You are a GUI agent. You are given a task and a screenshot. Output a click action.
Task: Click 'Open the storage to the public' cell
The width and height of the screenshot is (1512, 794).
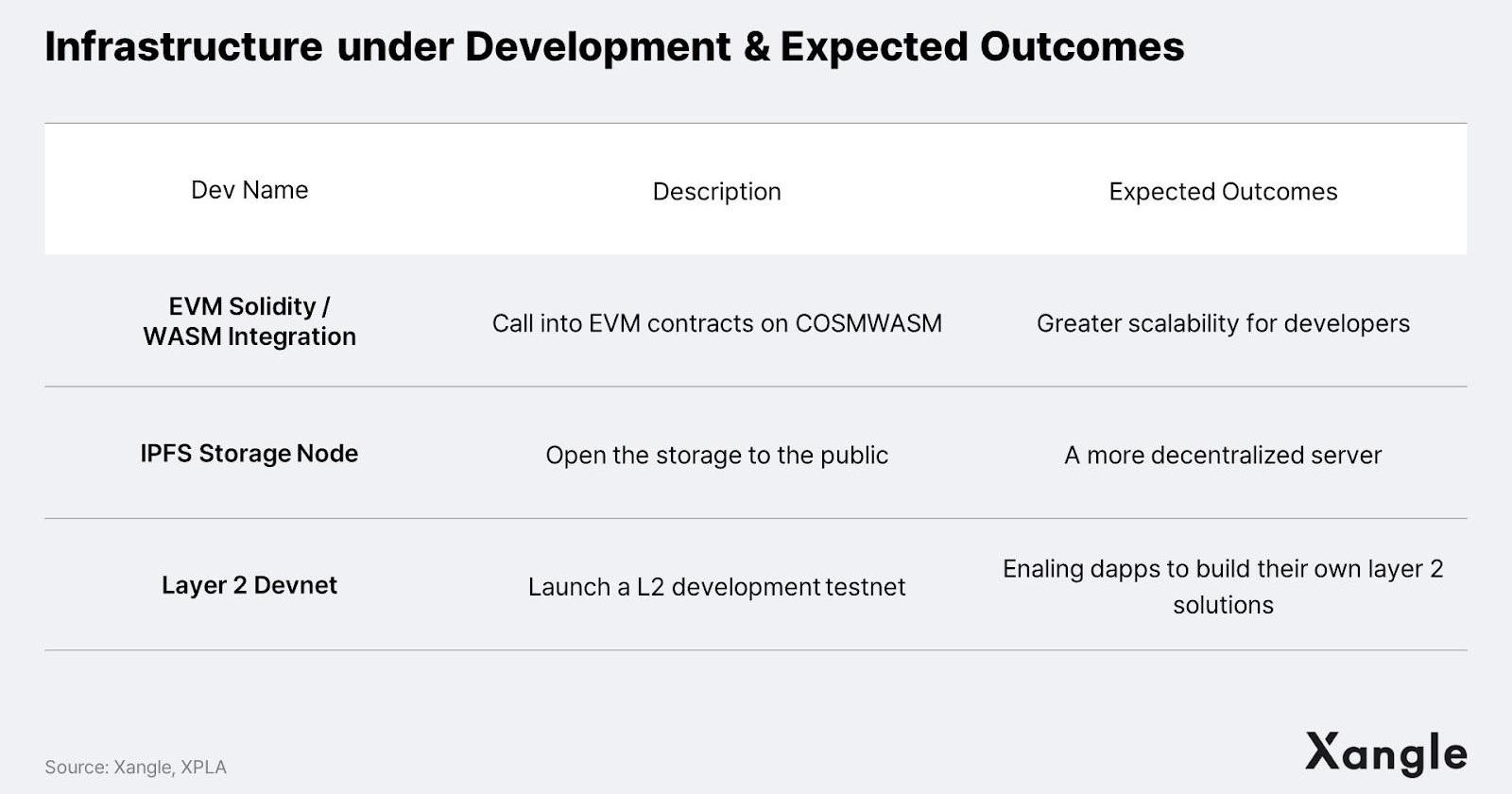point(717,456)
